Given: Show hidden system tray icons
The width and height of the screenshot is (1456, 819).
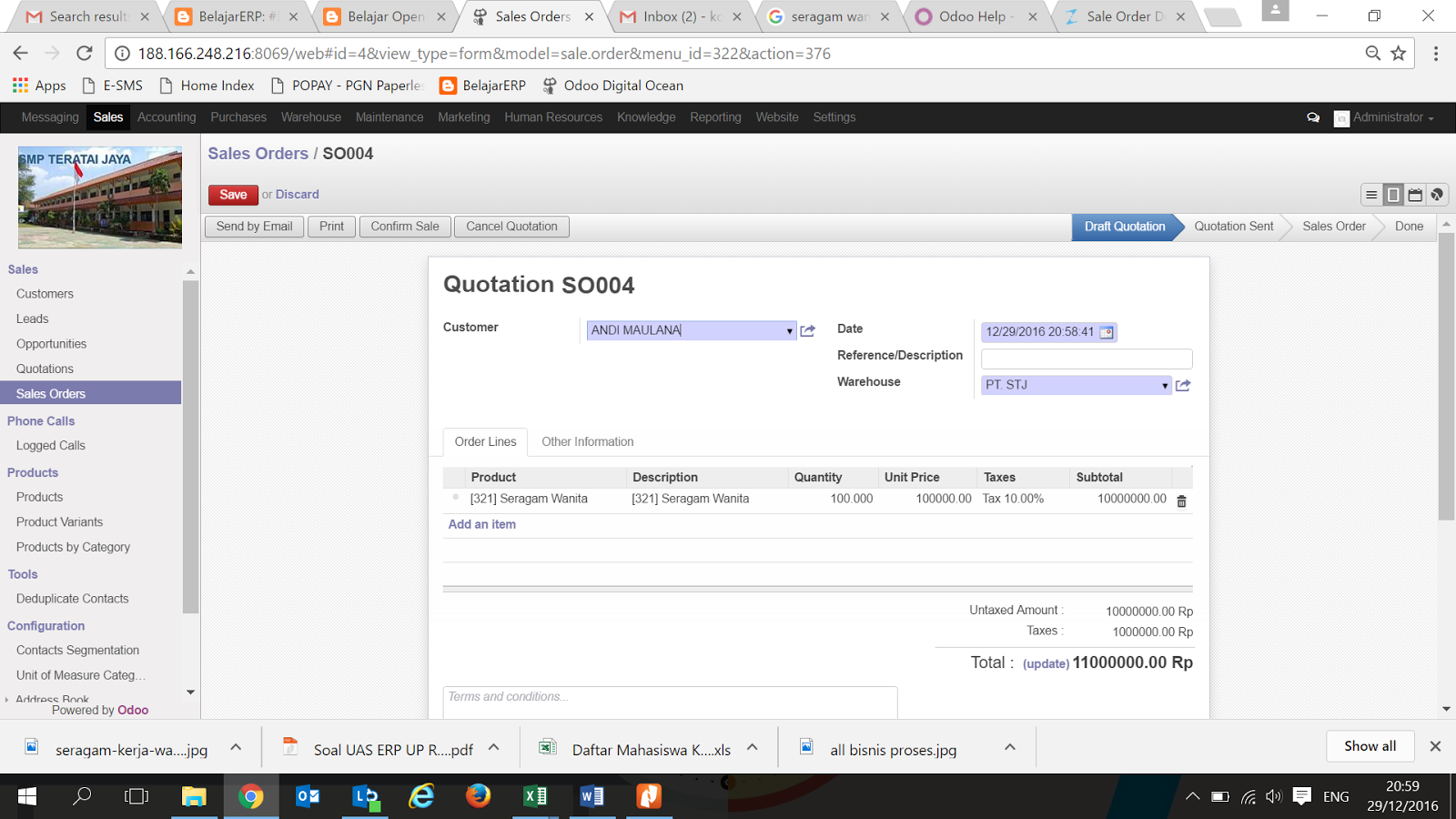Looking at the screenshot, I should click(1192, 796).
